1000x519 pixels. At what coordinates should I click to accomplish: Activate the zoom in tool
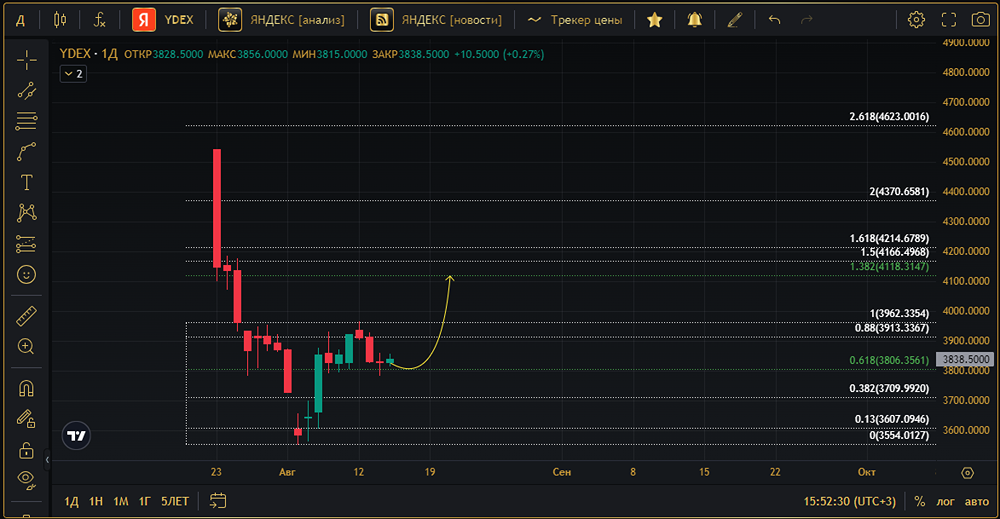click(x=26, y=346)
